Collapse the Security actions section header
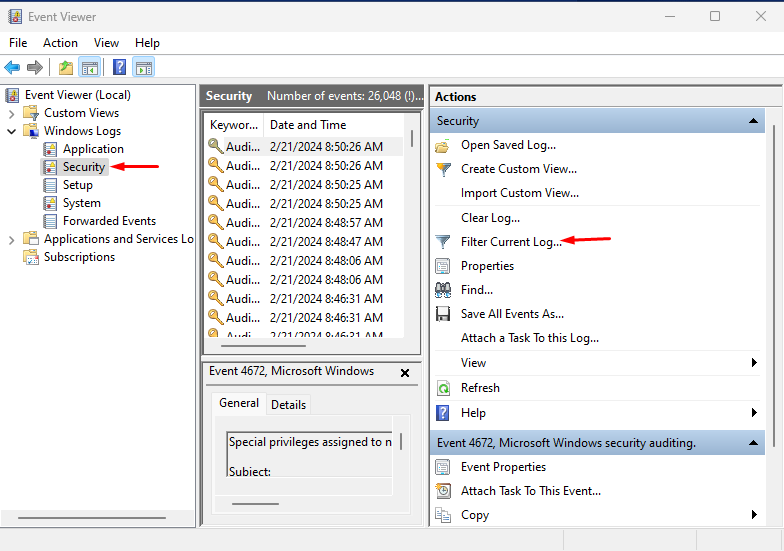This screenshot has width=784, height=551. pyautogui.click(x=755, y=121)
